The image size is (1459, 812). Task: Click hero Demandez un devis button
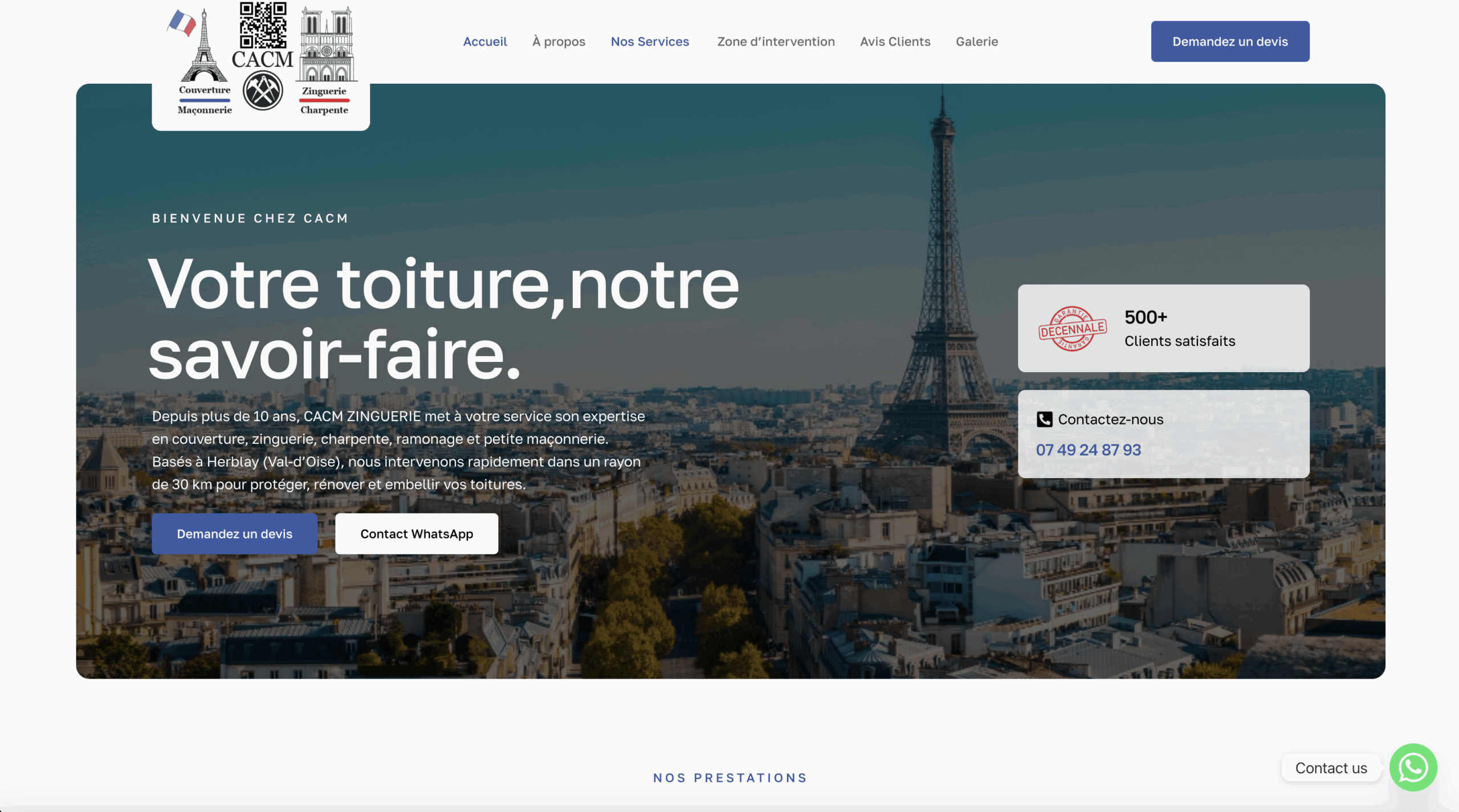(x=234, y=534)
